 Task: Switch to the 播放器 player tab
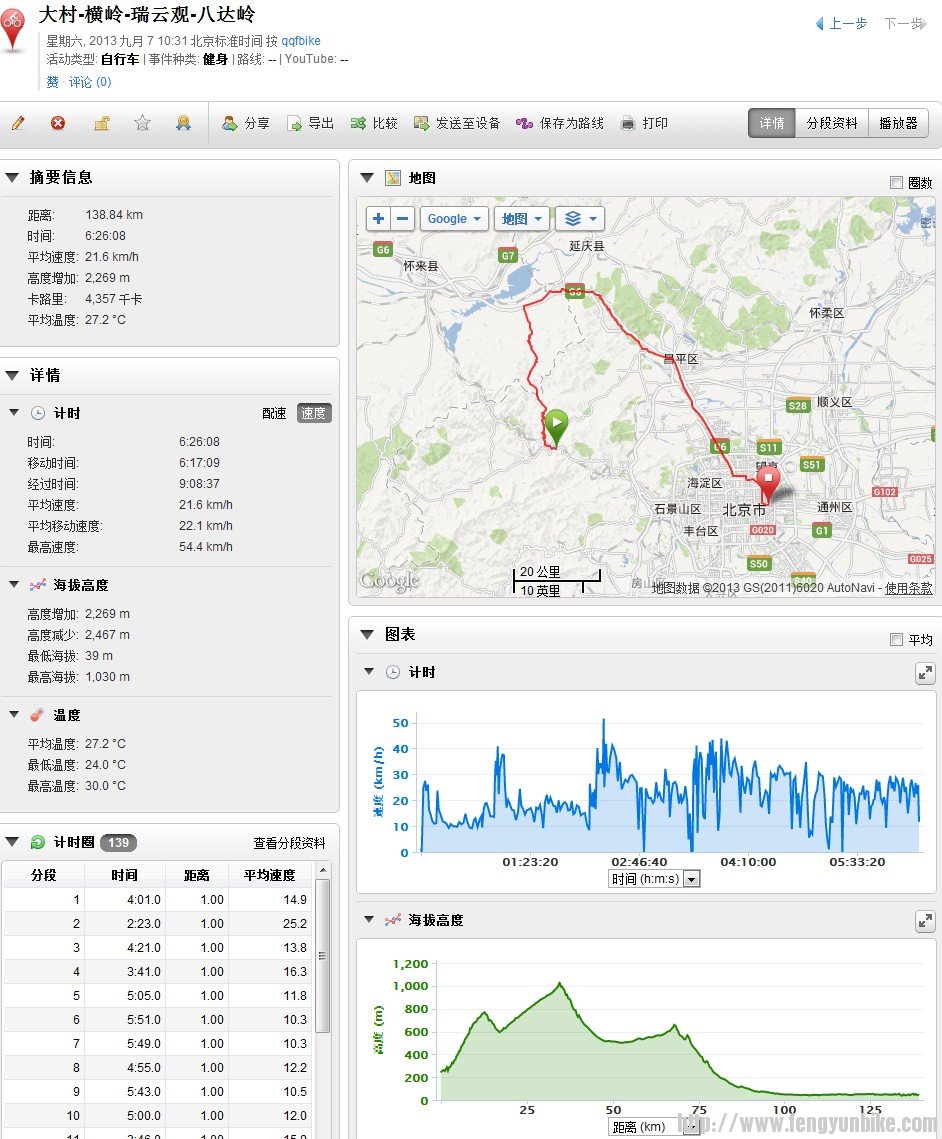[898, 123]
